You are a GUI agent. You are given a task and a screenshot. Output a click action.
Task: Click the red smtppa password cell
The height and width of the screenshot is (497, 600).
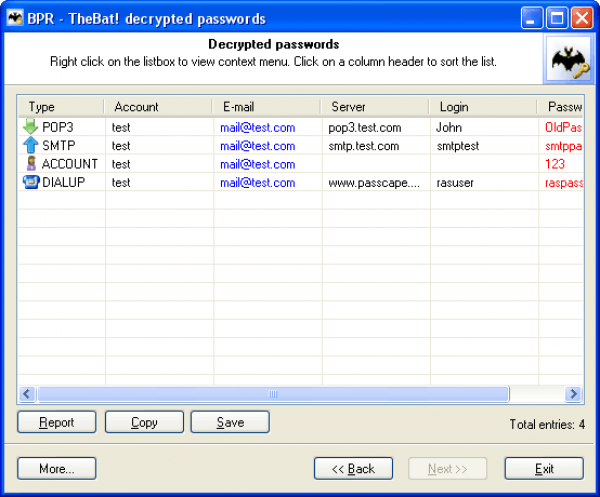[x=563, y=146]
